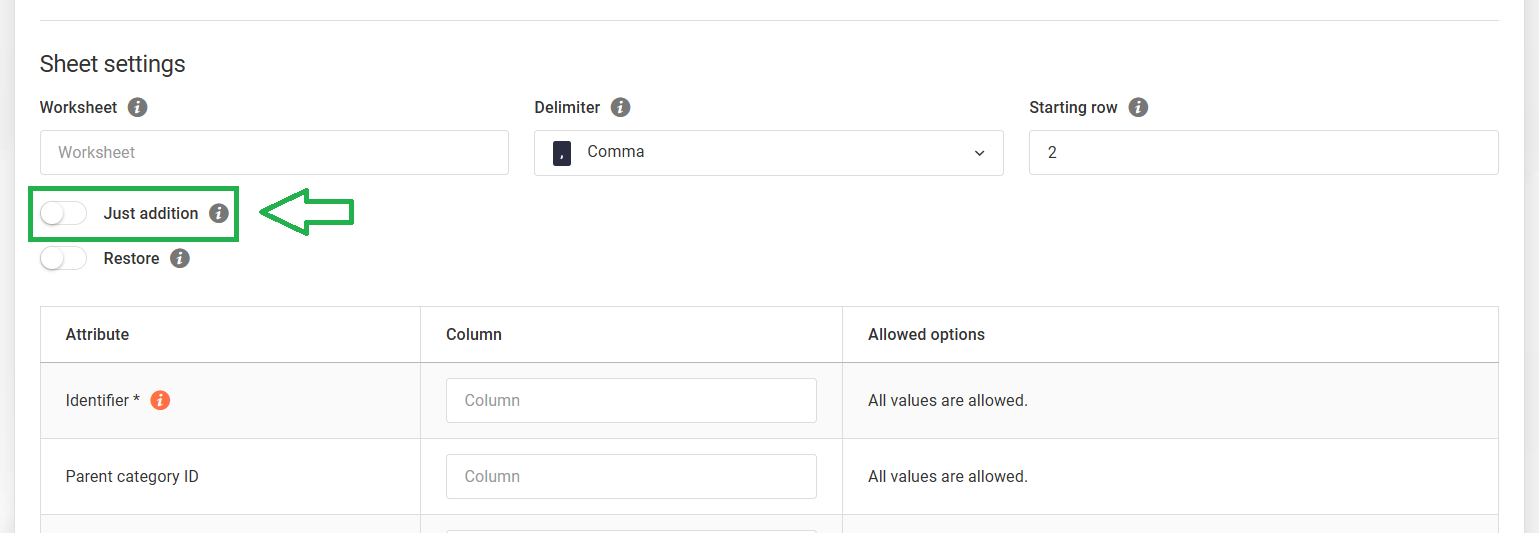This screenshot has height=533, width=1539.
Task: Expand delimiter list via chevron arrow
Action: tap(979, 153)
